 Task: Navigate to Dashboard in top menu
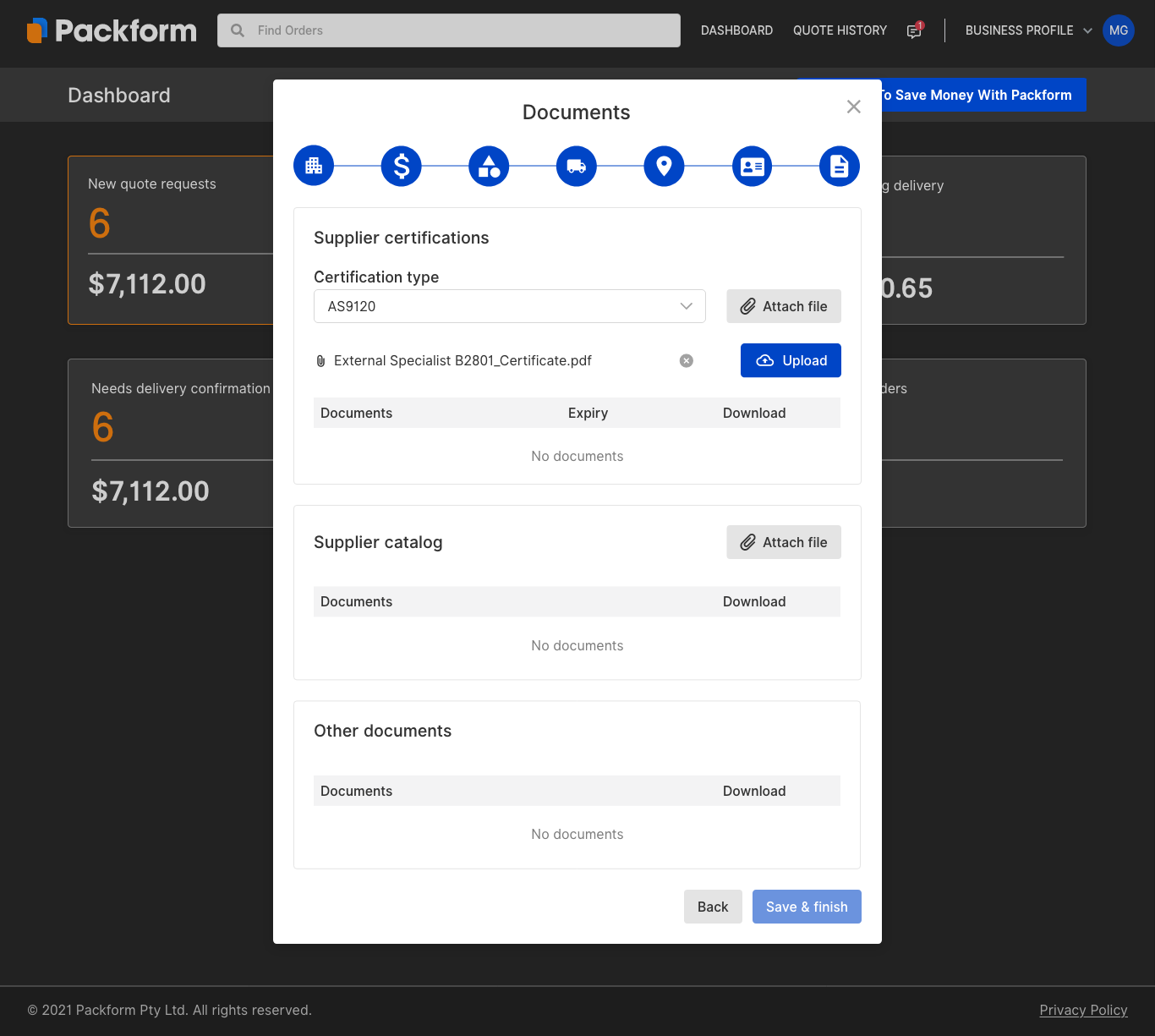point(736,30)
